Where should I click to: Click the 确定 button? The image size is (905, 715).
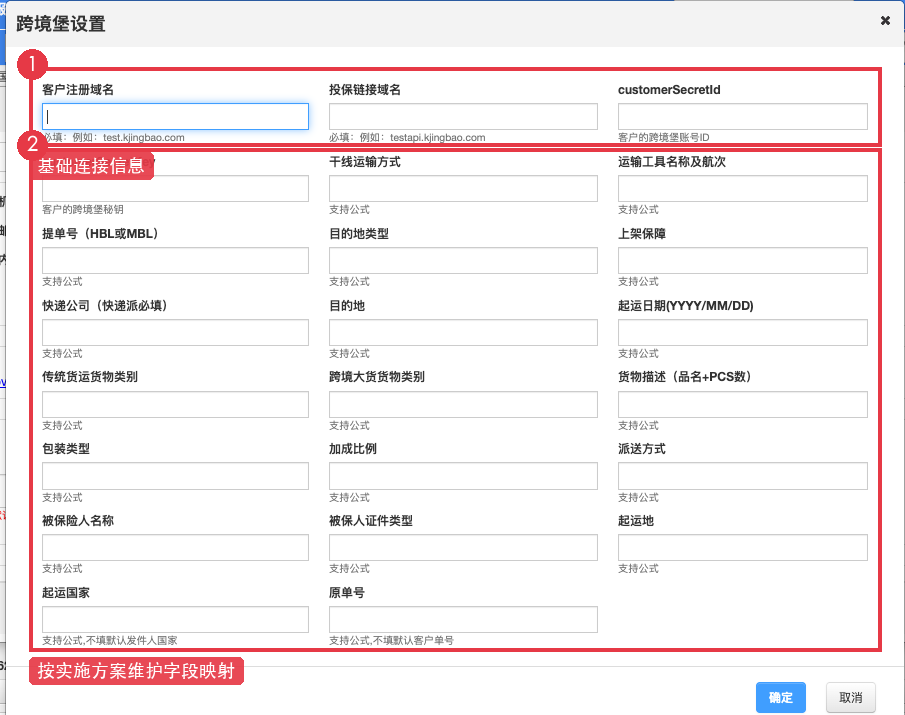coord(780,697)
